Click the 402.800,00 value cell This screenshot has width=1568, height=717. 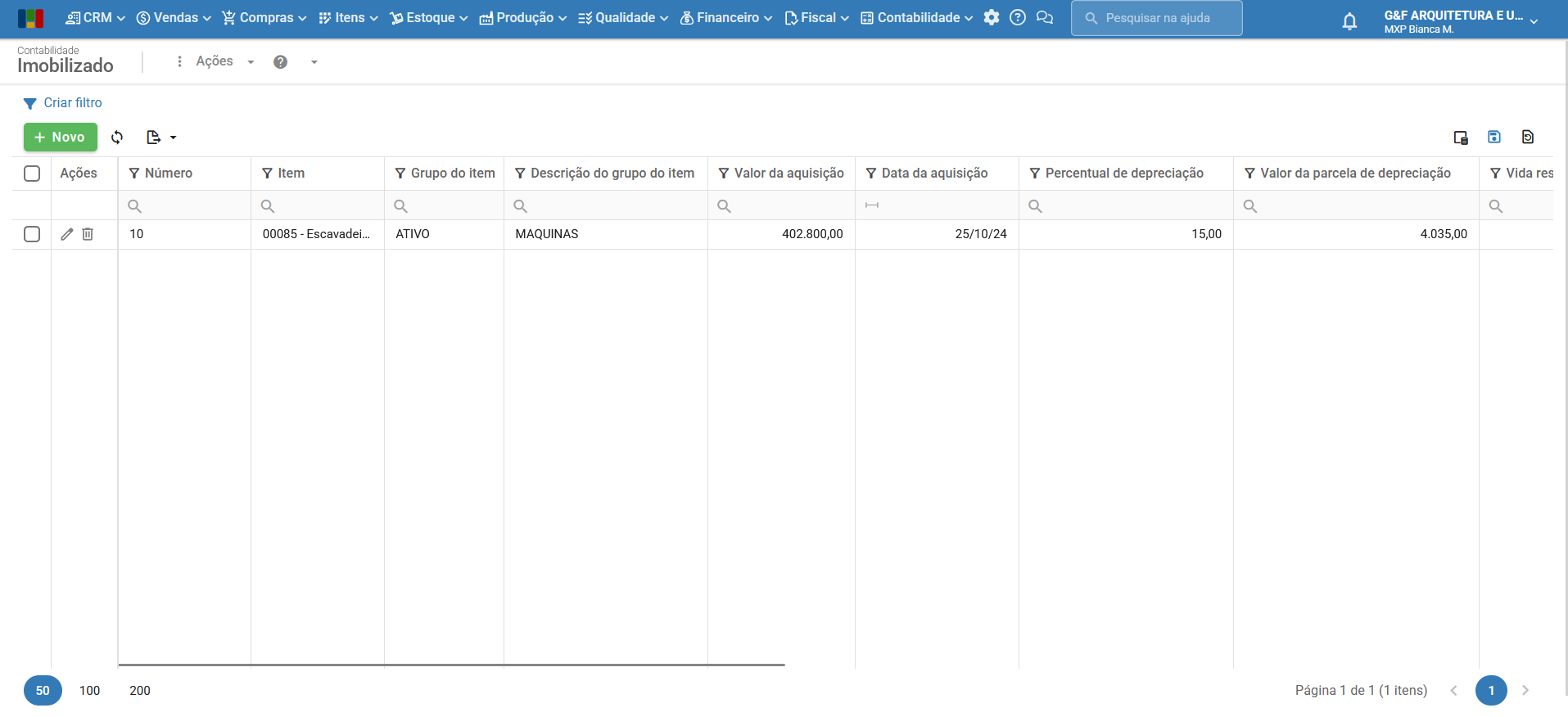(781, 234)
